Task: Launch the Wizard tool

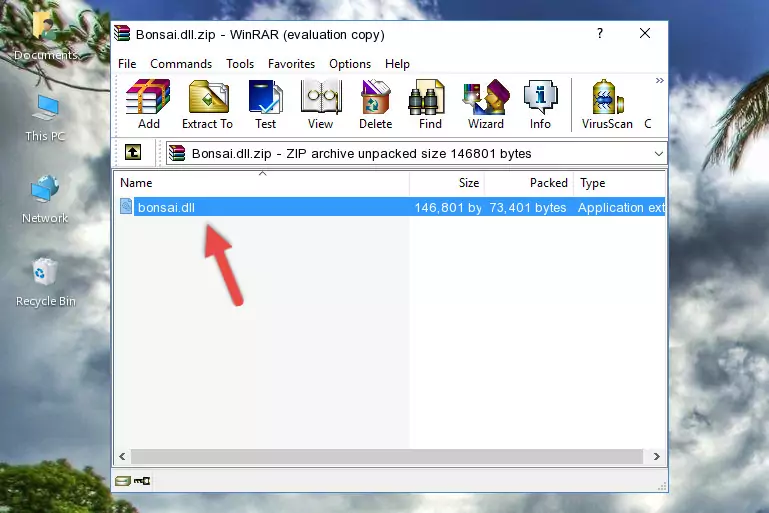Action: (486, 104)
